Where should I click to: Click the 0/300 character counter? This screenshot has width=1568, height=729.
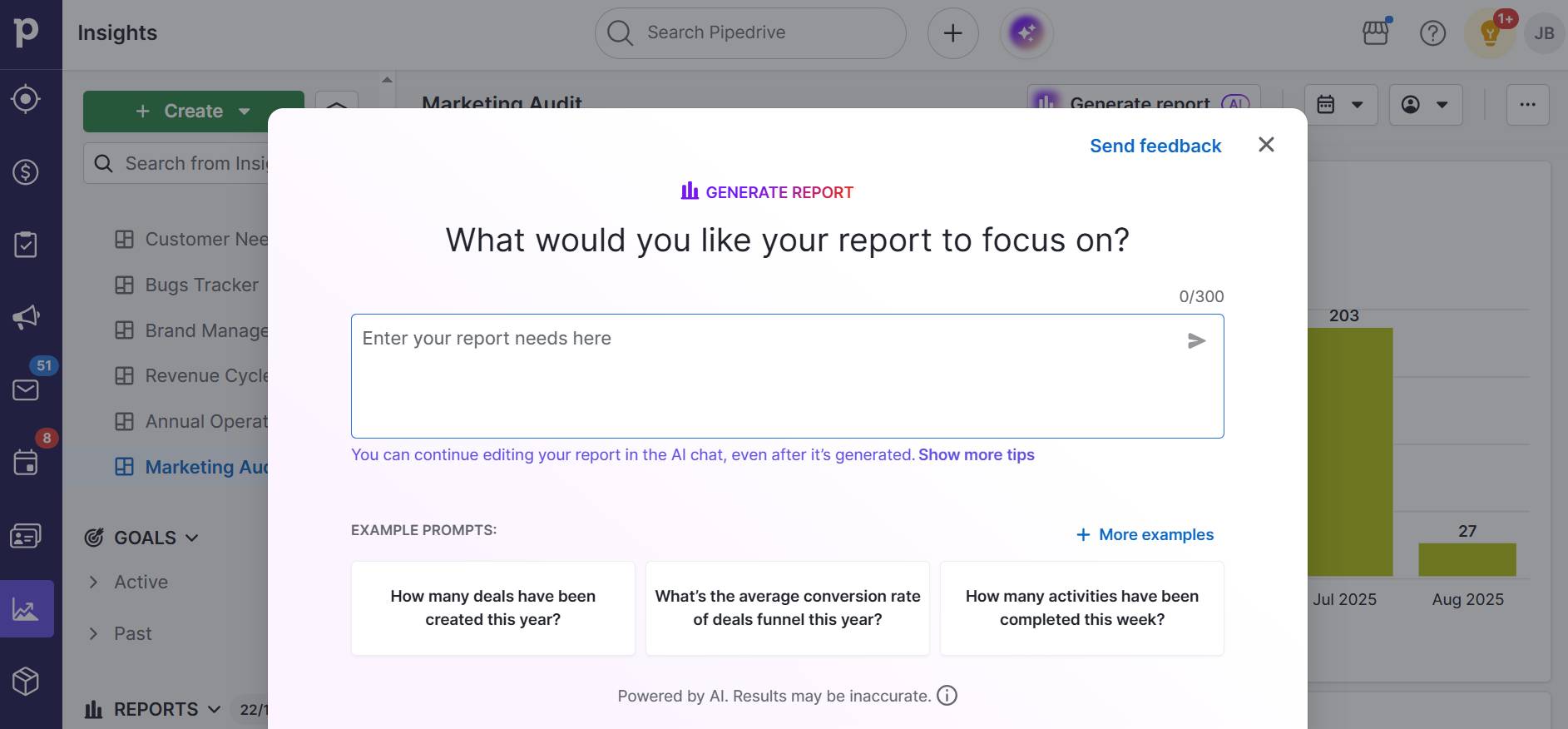coord(1201,297)
